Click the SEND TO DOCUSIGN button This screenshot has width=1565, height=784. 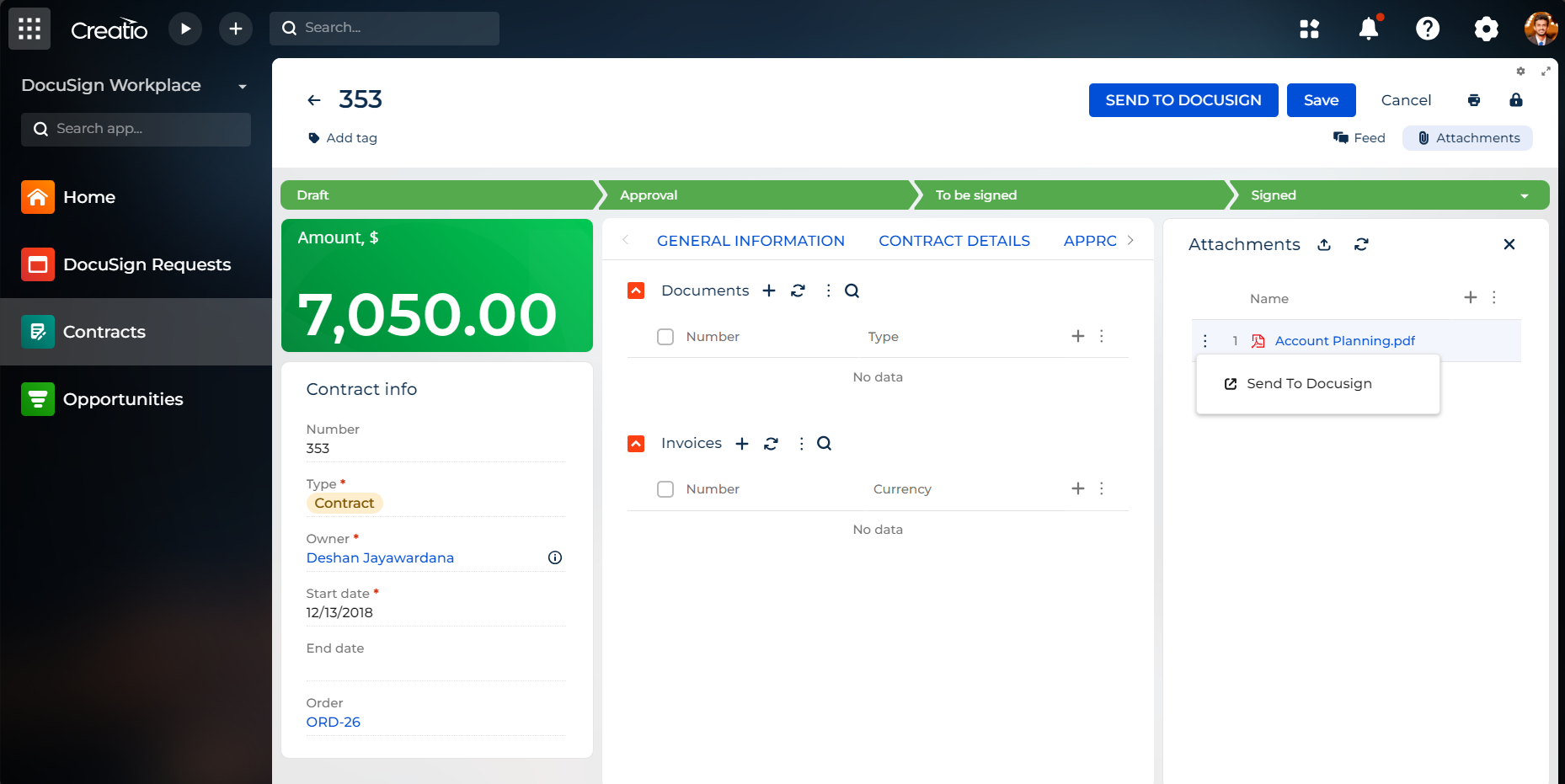[1183, 100]
